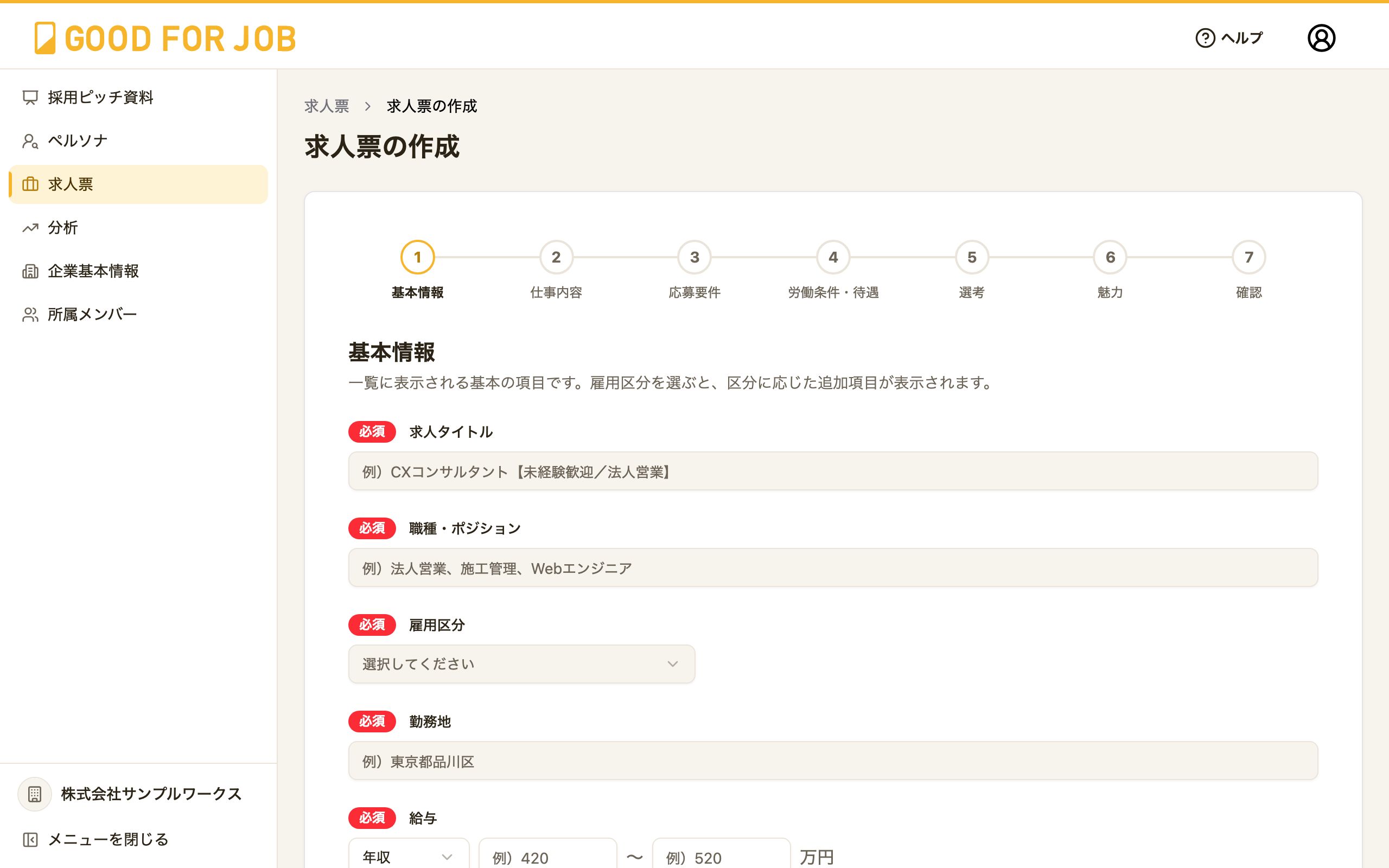Click the breadcrumb chevron separator
Viewport: 1389px width, 868px height.
(x=368, y=106)
